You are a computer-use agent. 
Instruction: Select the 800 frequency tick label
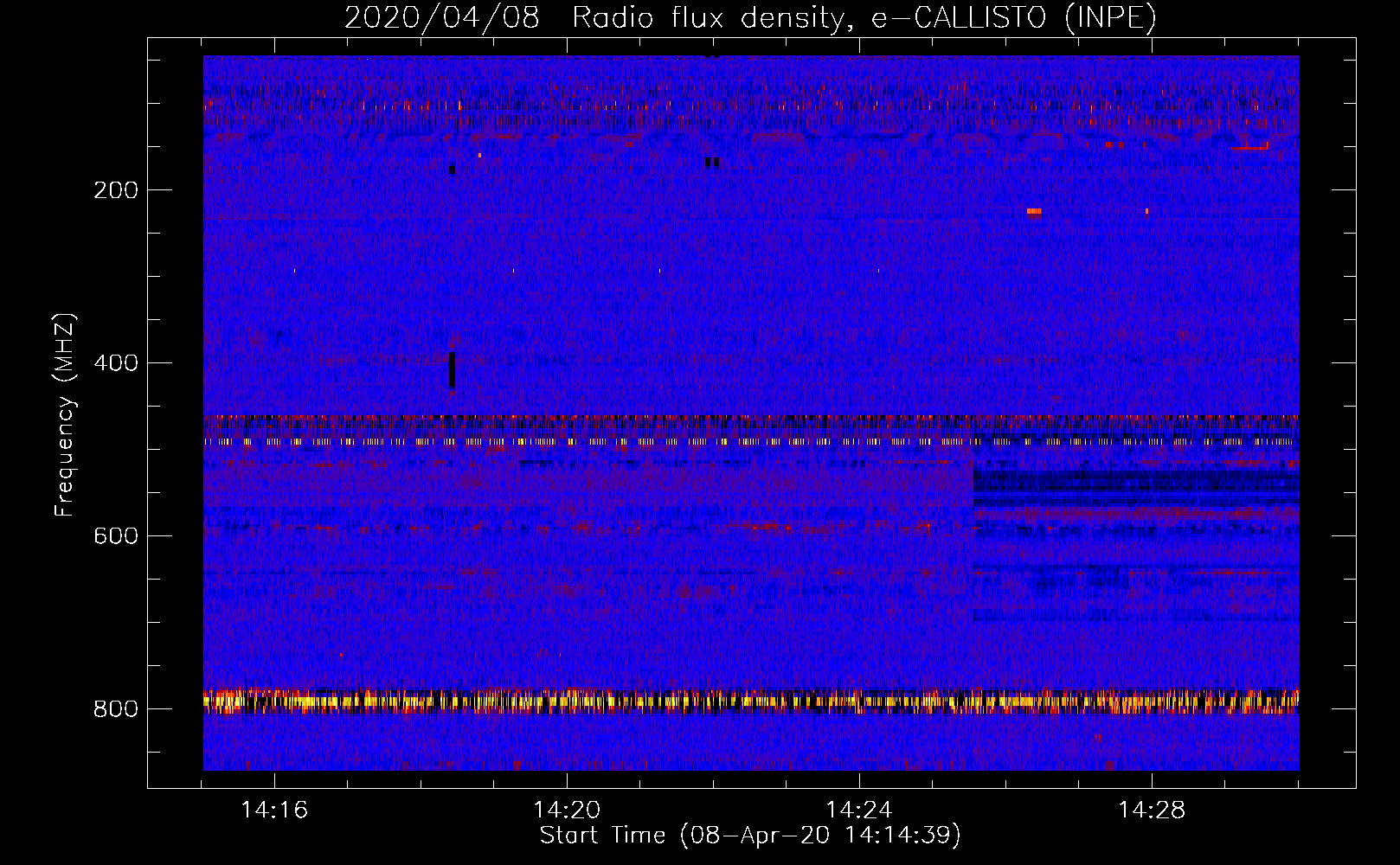pos(116,709)
